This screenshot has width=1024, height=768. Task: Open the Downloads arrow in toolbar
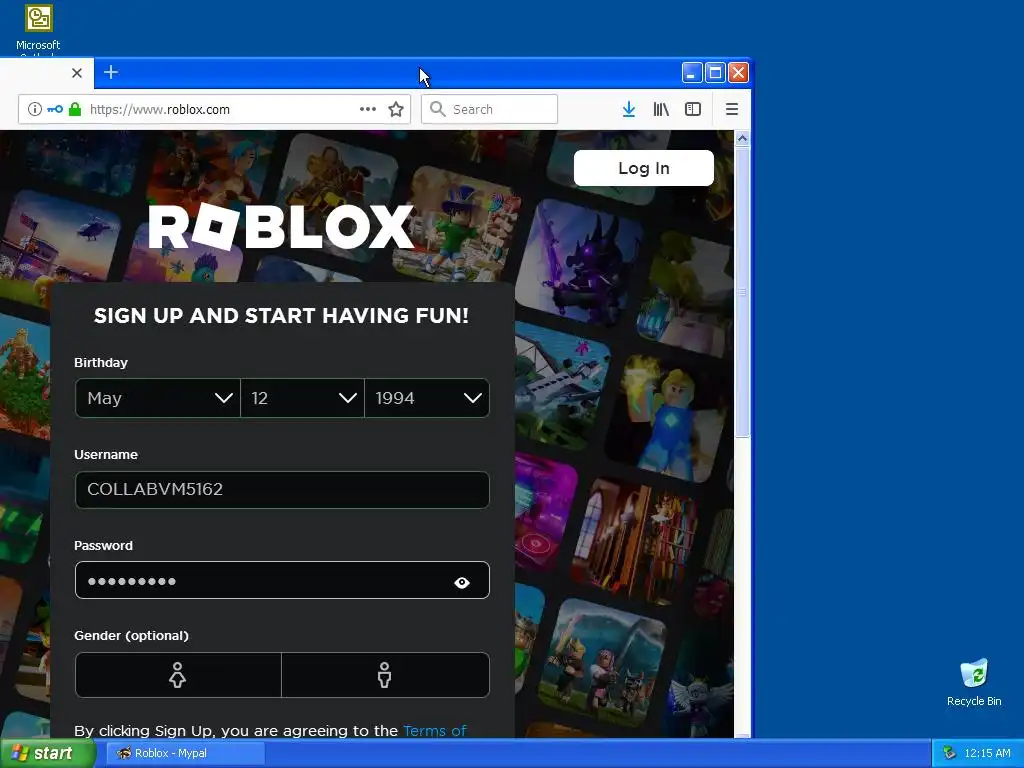click(628, 109)
